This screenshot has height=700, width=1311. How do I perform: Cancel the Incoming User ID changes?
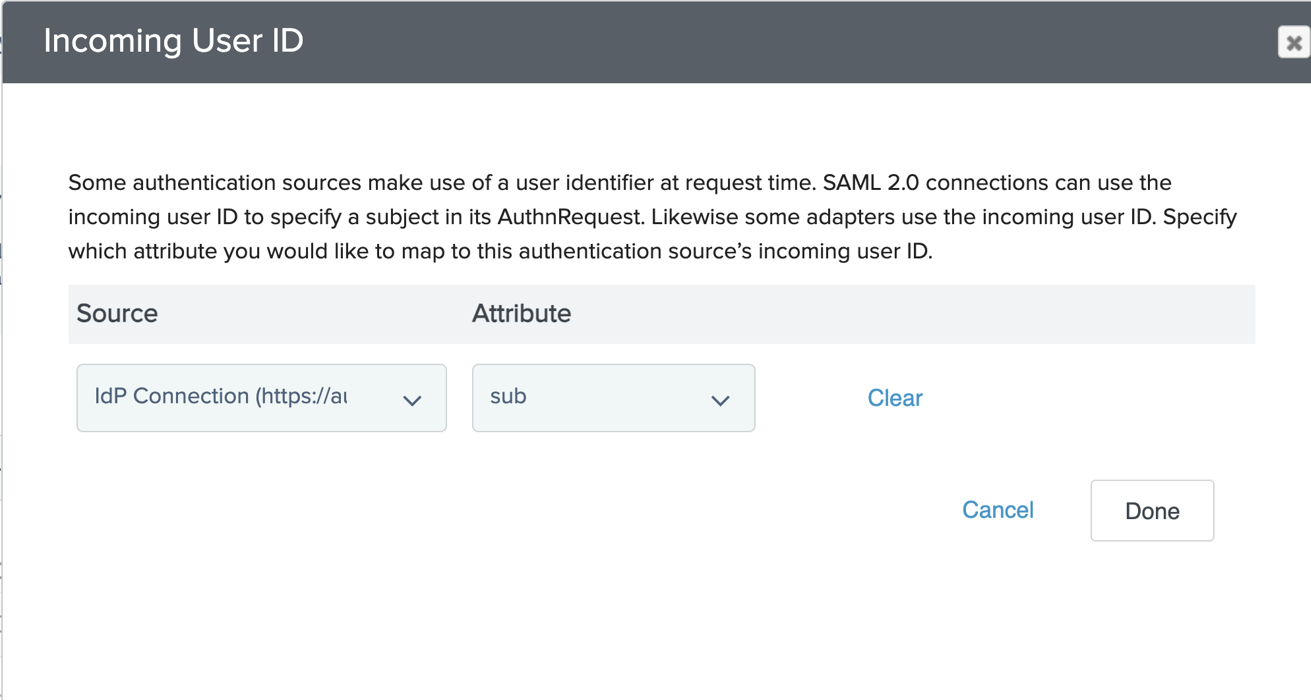point(997,510)
